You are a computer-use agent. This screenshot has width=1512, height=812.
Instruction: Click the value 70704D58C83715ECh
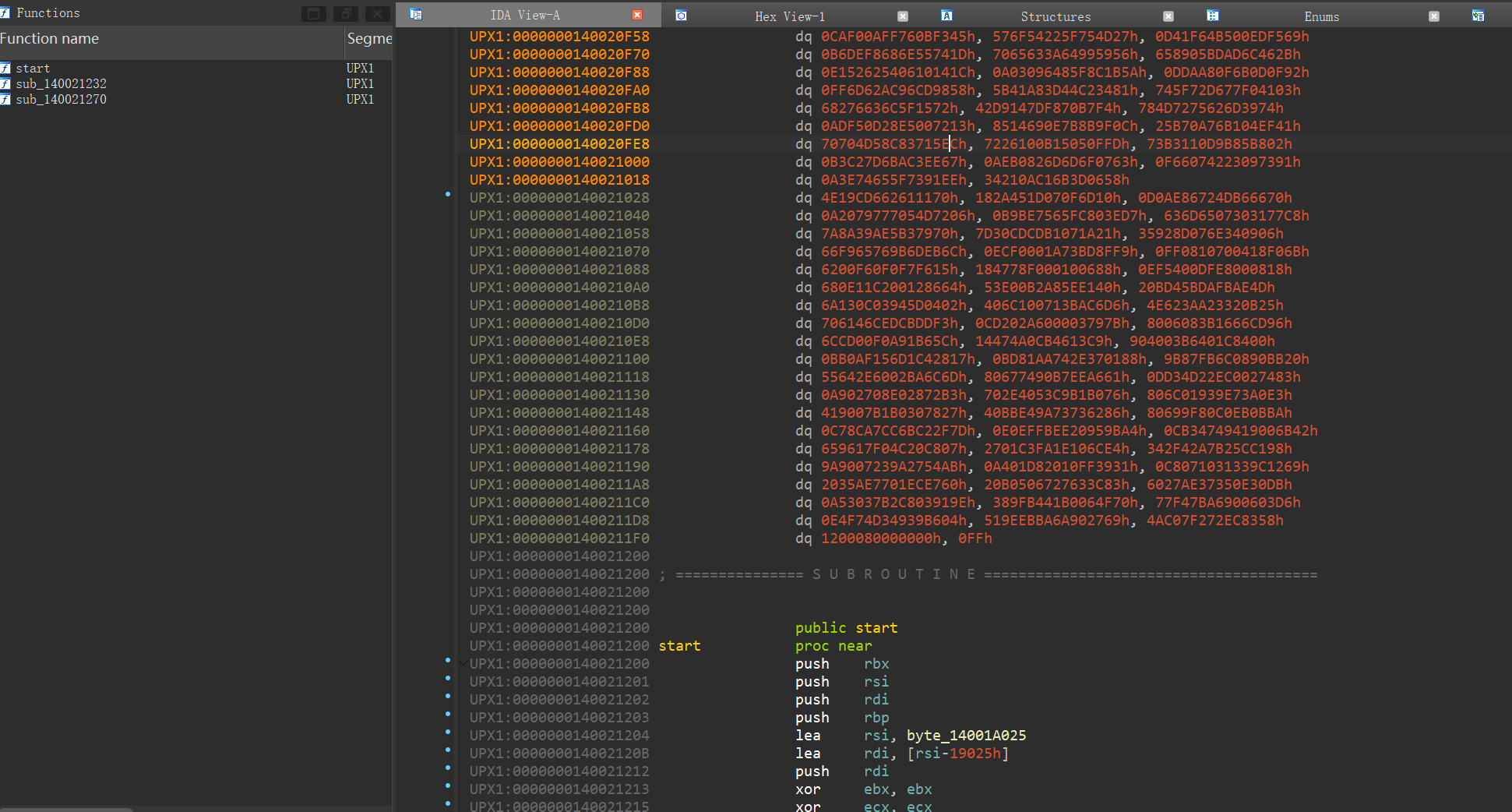pos(893,144)
